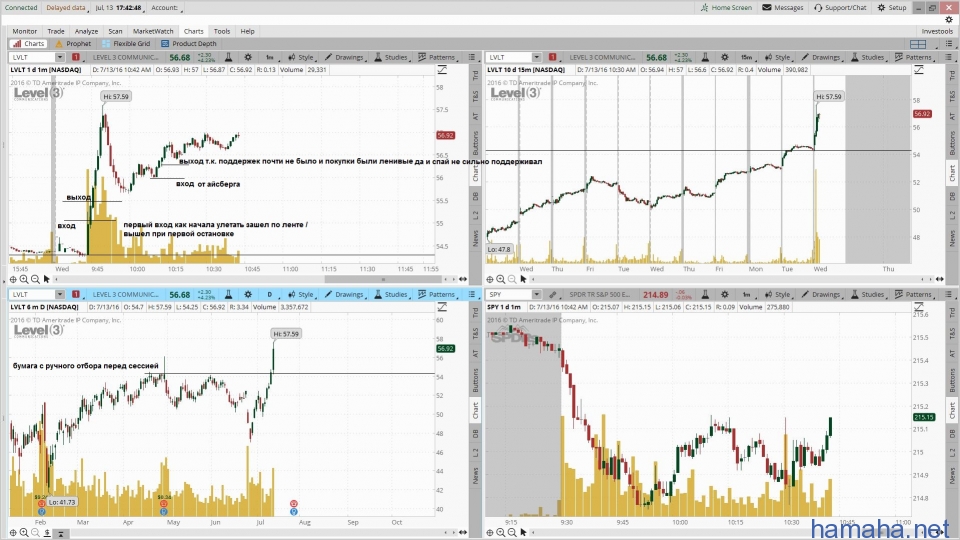Expand LVLT symbol dropdown in top-left chart
Viewport: 960px width, 540px height.
59,57
